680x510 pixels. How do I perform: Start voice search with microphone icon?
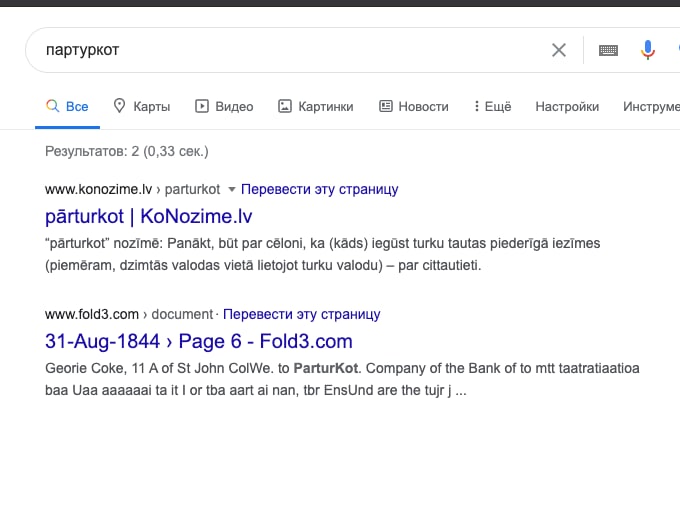[x=648, y=50]
